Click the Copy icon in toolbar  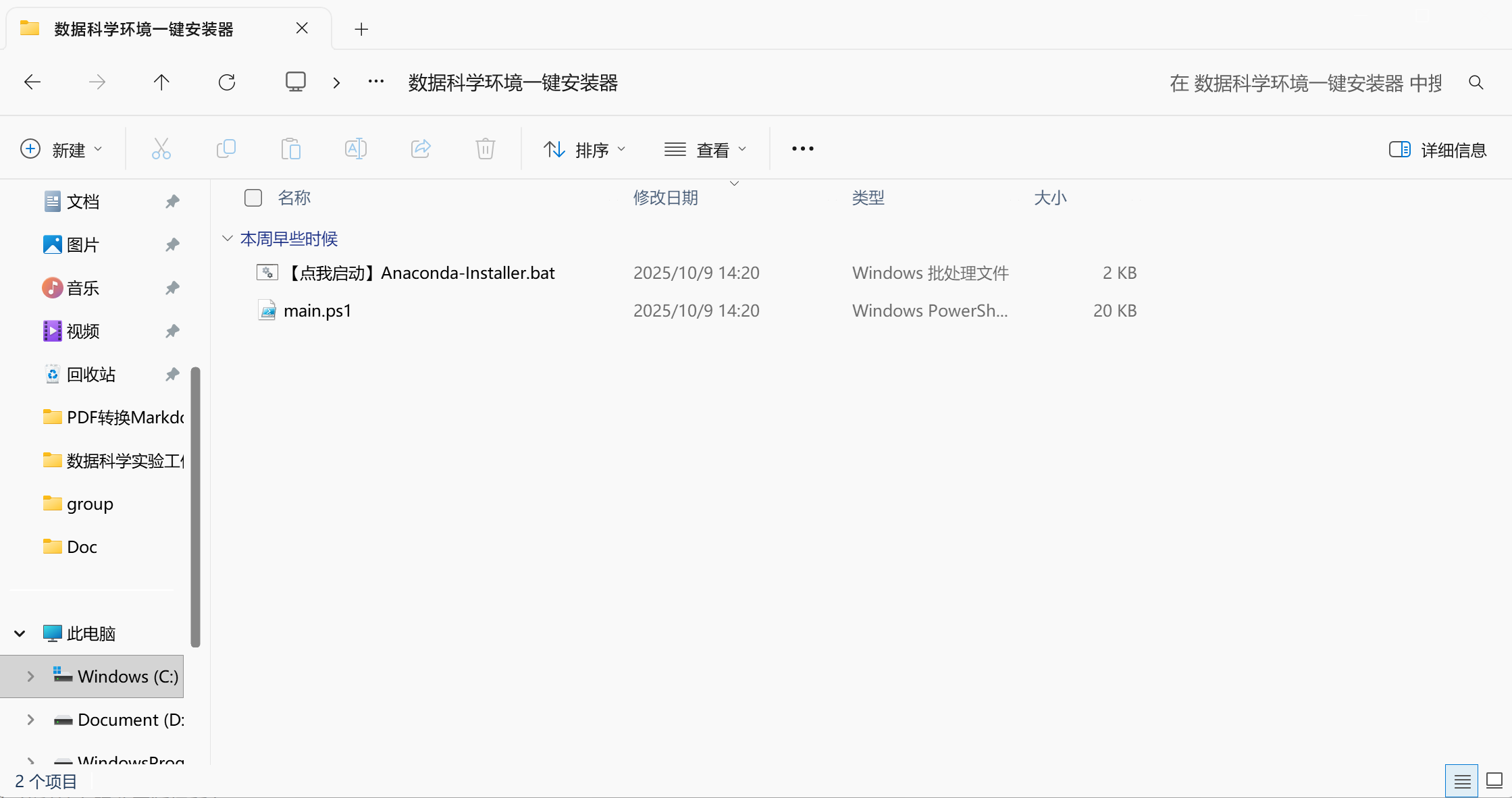(x=226, y=149)
